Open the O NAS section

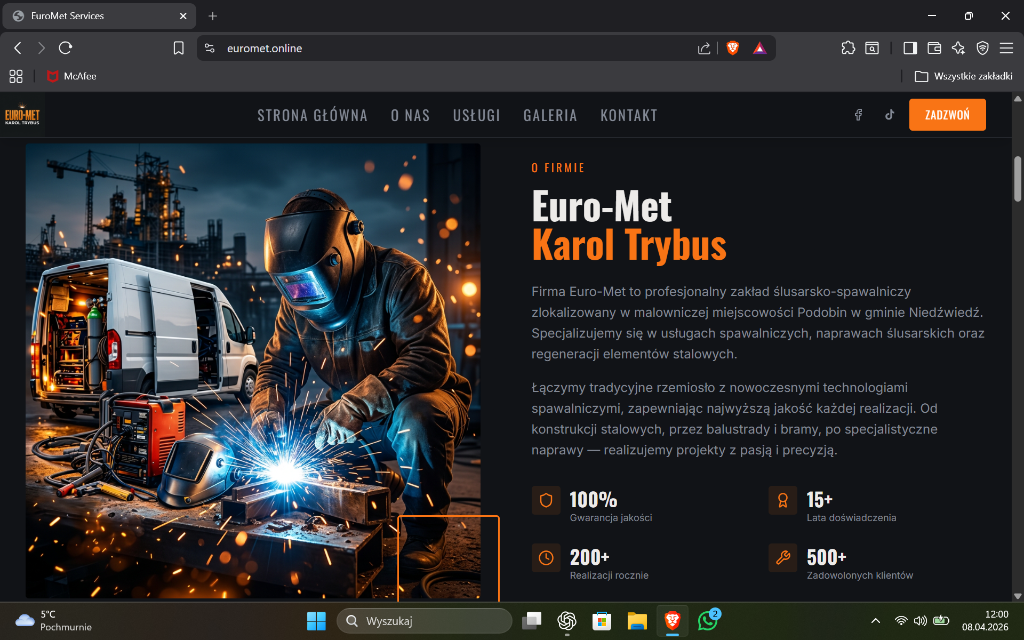click(x=410, y=116)
